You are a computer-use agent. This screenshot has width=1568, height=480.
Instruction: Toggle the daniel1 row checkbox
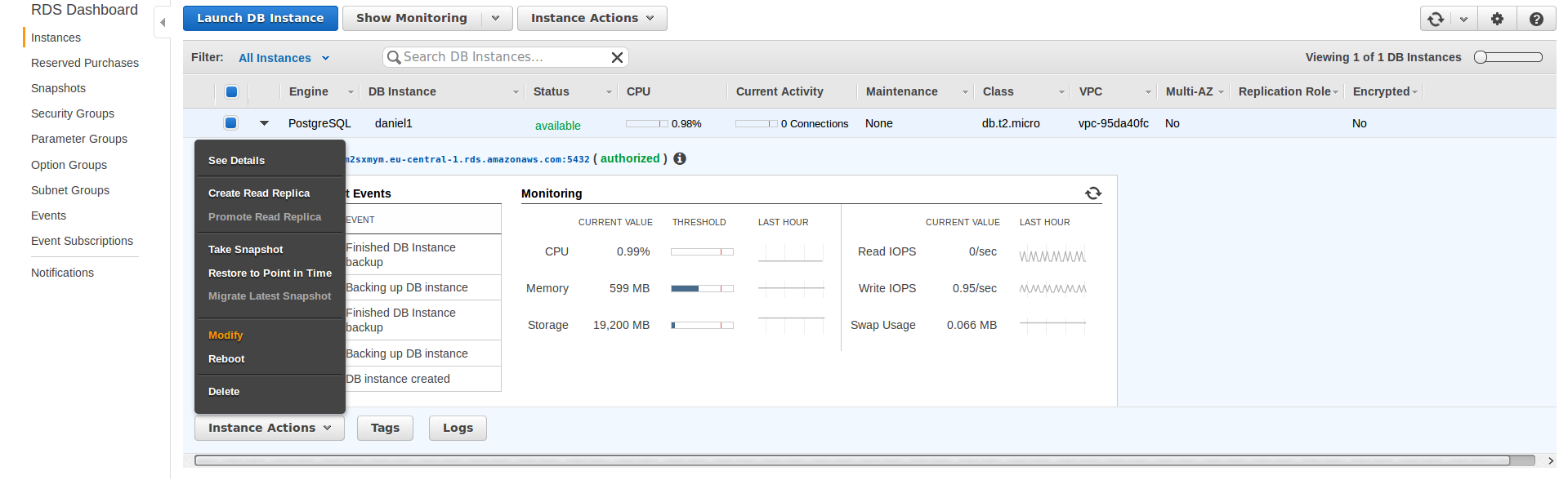point(230,123)
